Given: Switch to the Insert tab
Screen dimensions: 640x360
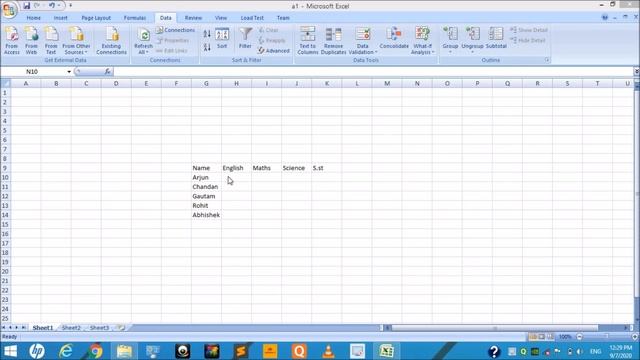Looking at the screenshot, I should 61,18.
